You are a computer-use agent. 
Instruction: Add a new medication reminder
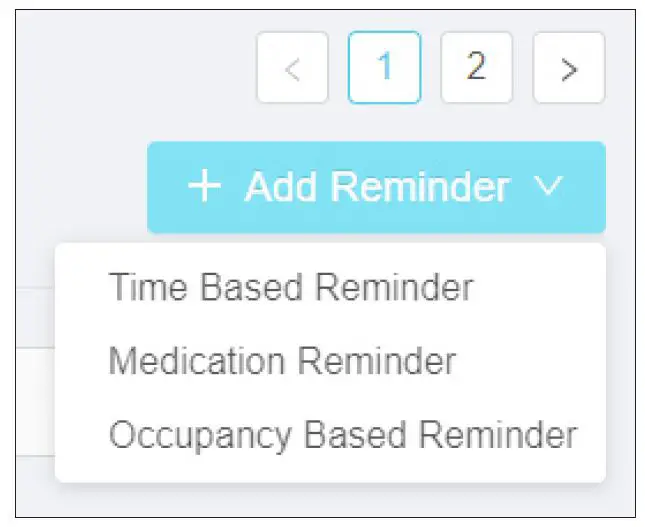282,361
